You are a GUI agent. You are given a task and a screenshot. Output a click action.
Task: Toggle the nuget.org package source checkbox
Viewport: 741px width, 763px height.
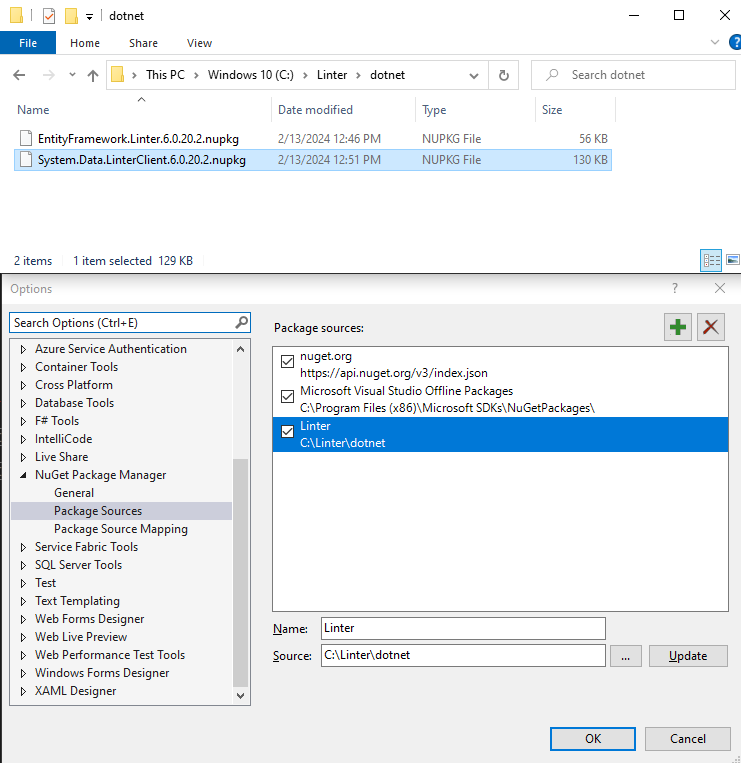point(288,362)
